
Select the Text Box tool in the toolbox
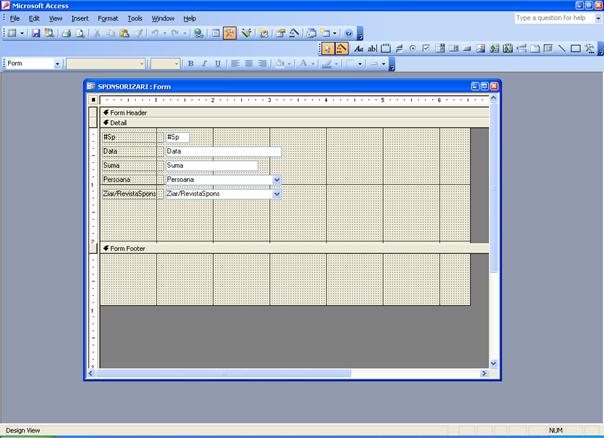coord(373,48)
